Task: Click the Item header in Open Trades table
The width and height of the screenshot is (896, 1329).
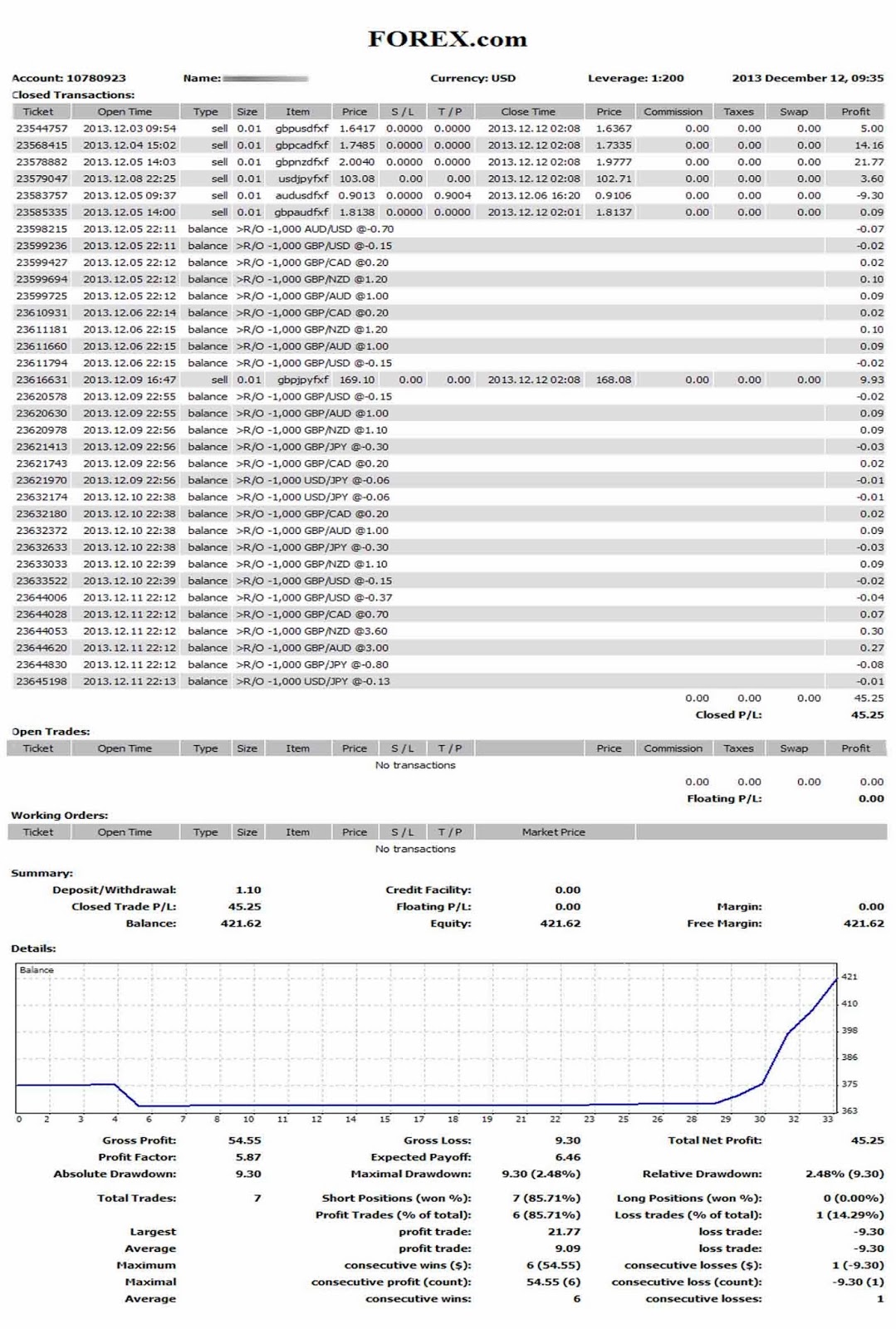Action: [x=297, y=748]
